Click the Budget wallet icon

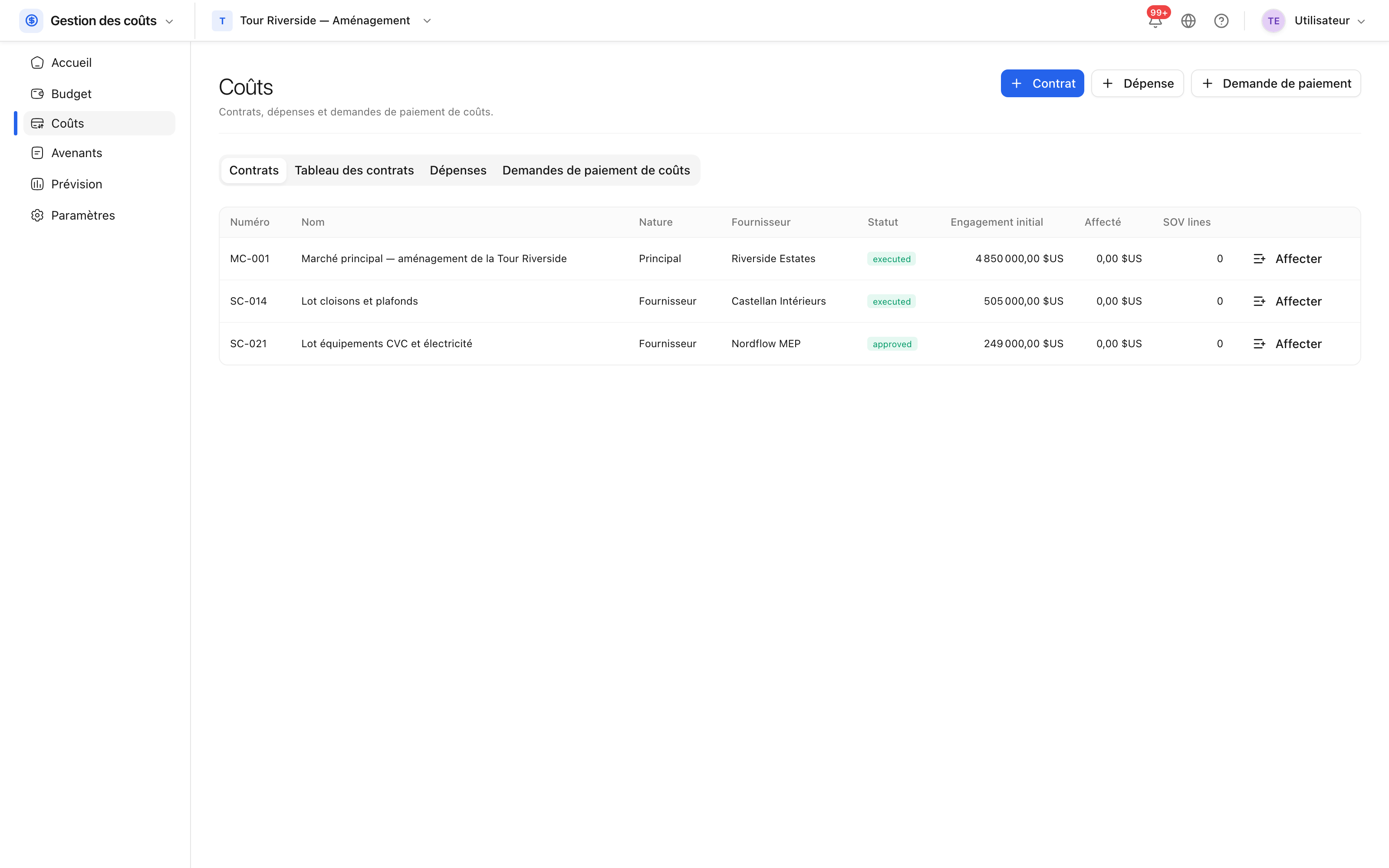tap(37, 94)
